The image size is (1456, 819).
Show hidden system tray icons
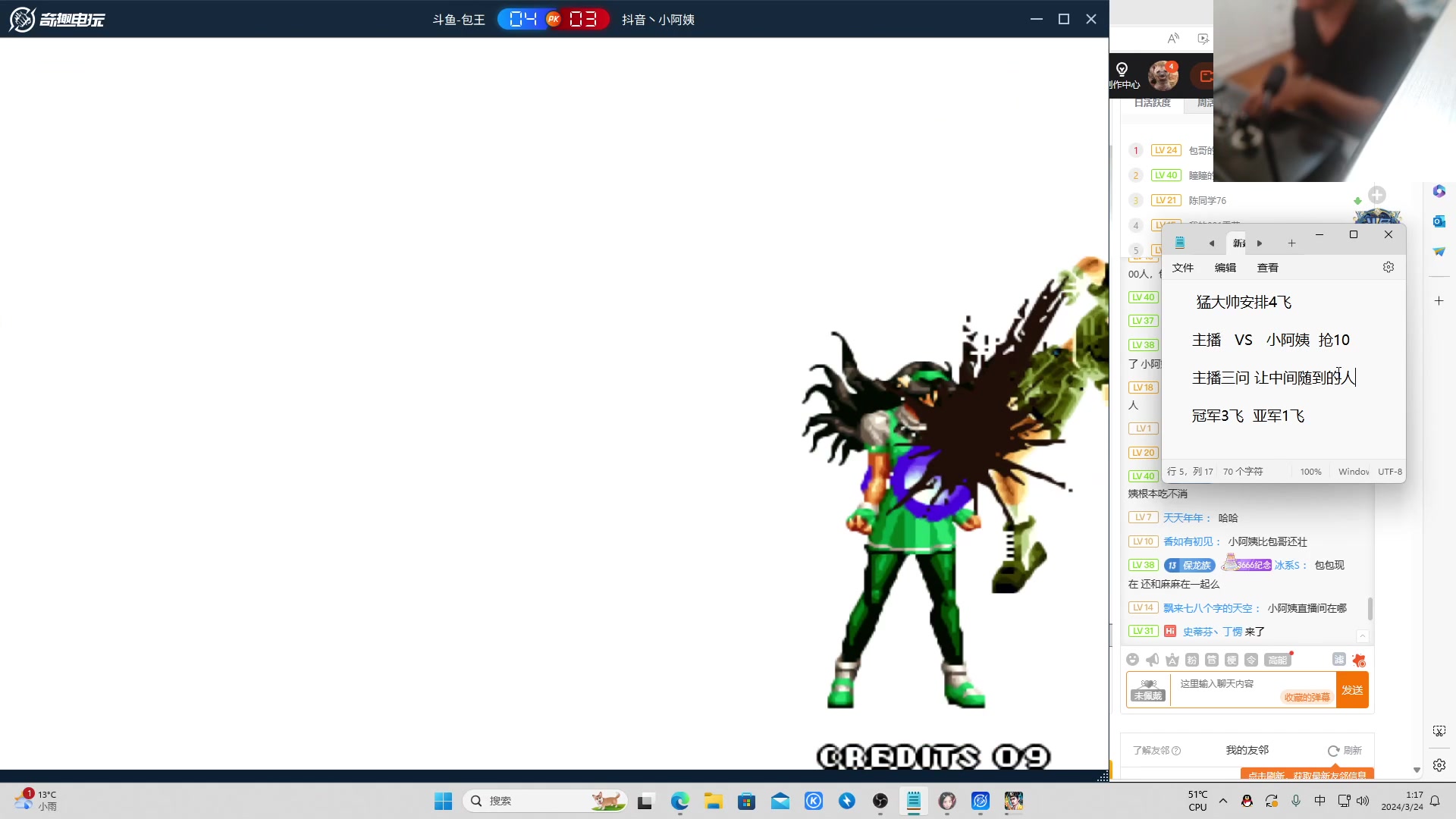(x=1223, y=801)
